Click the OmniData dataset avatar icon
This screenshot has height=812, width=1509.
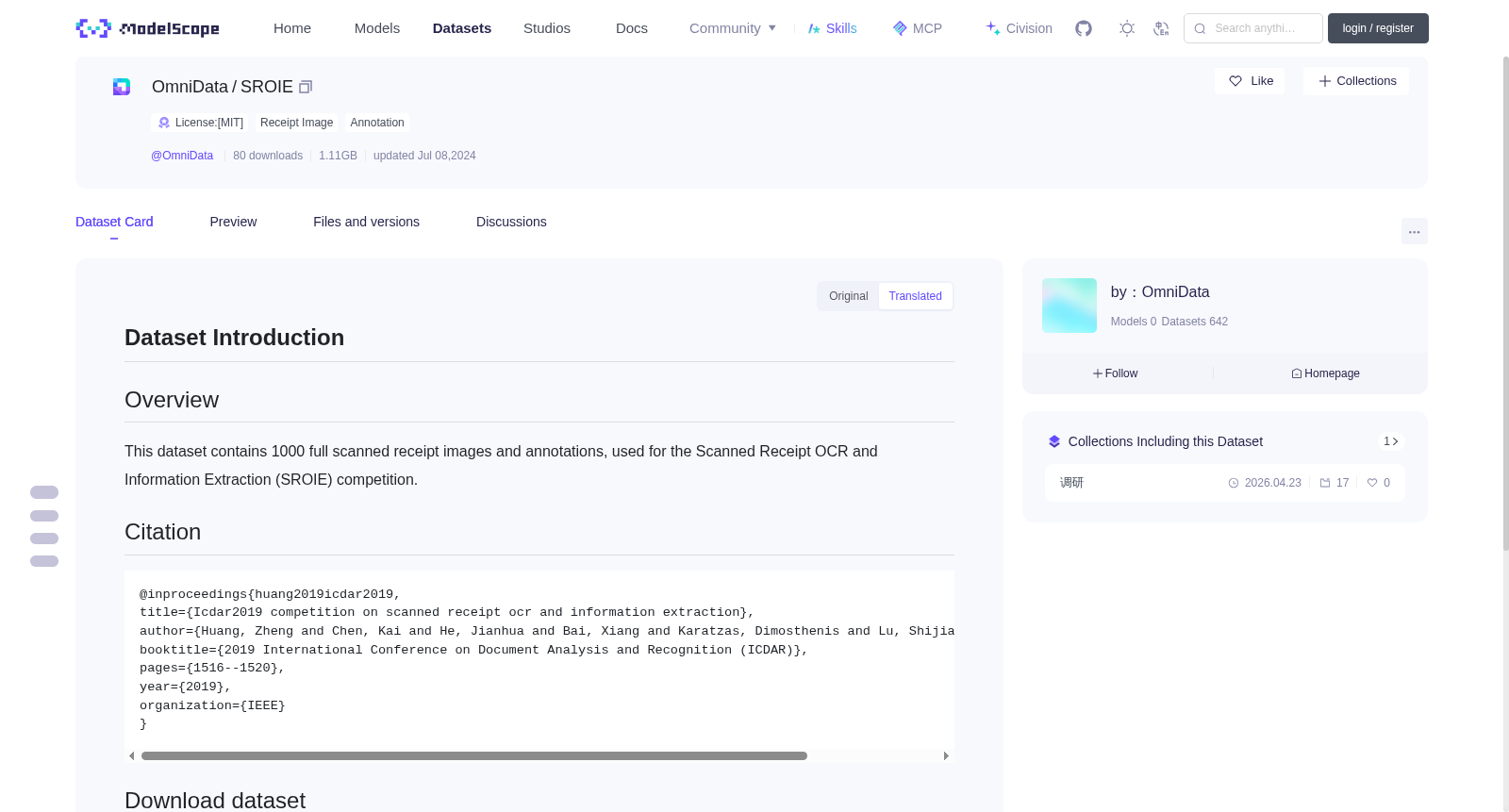[122, 87]
